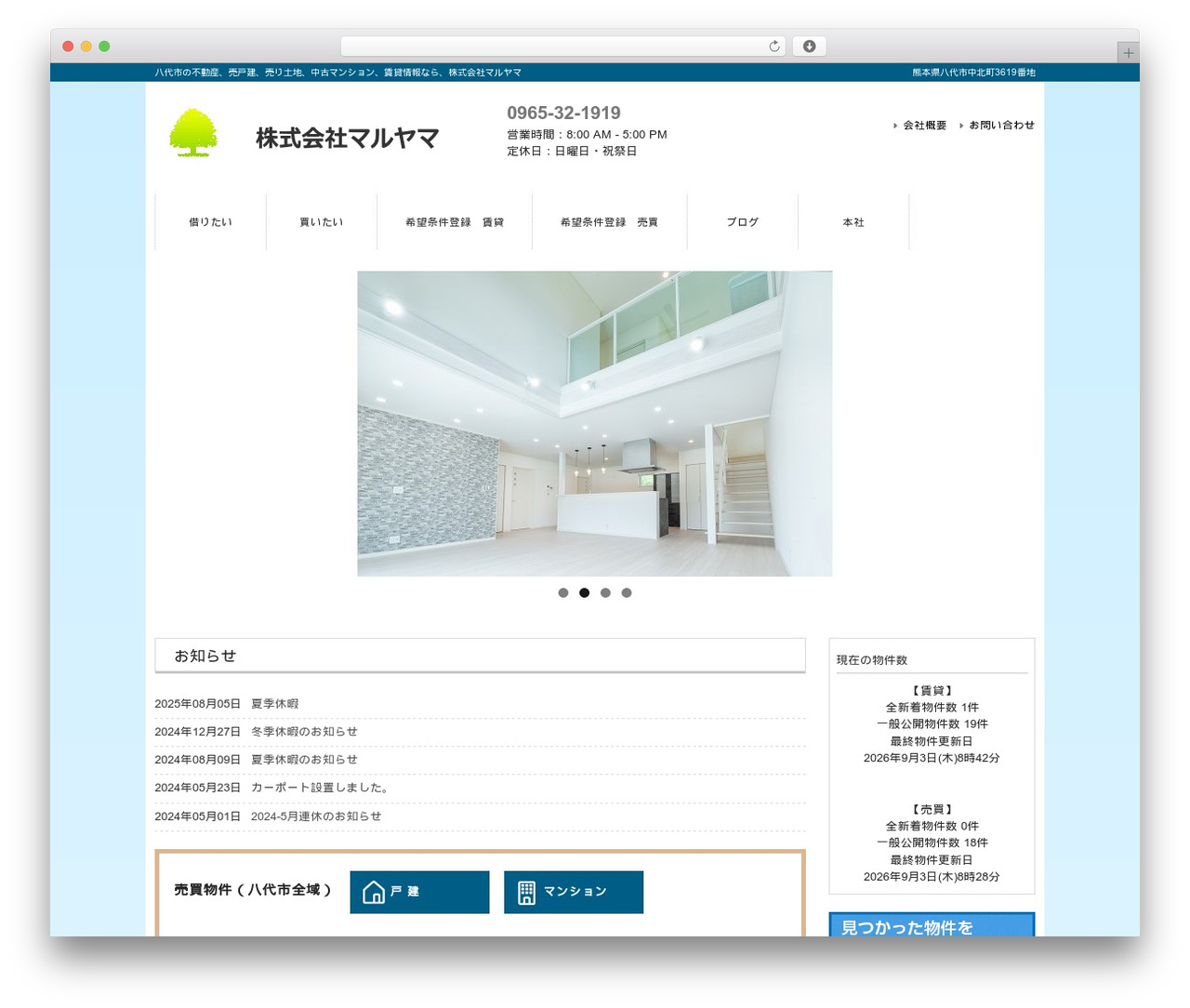The width and height of the screenshot is (1190, 1008).
Task: Click the 戸建 property button
Action: point(420,893)
